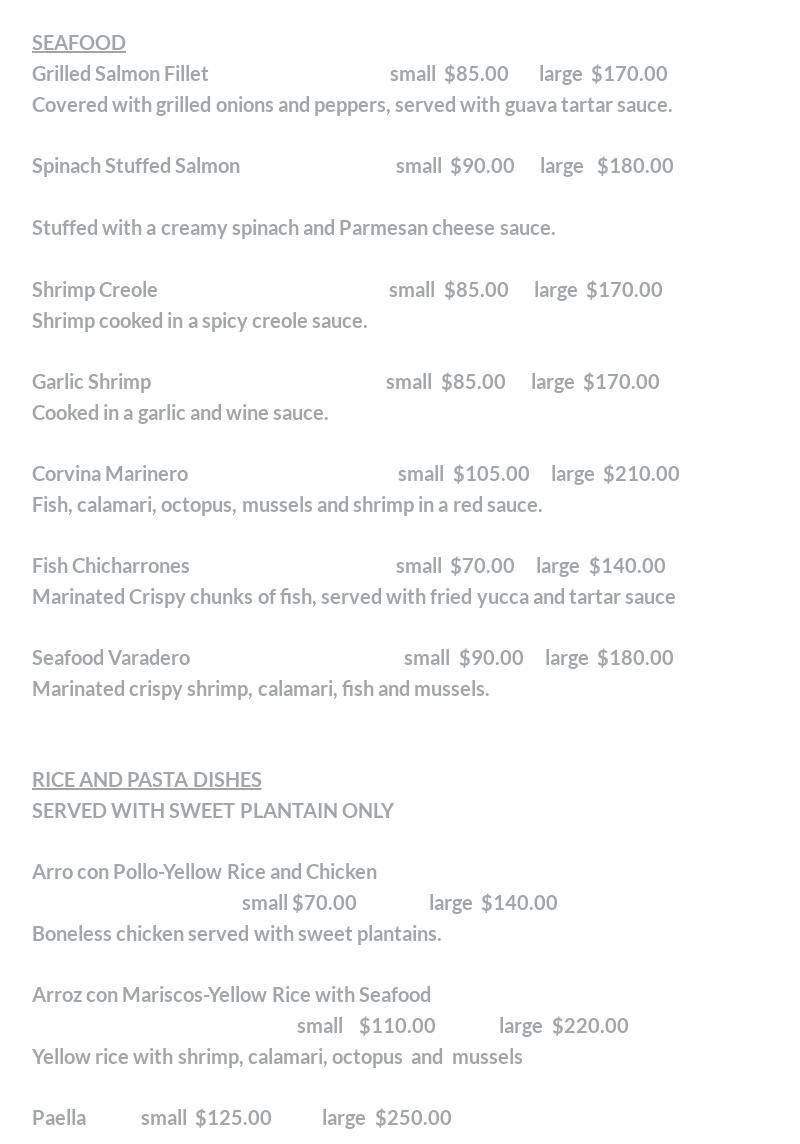The width and height of the screenshot is (800, 1144).
Task: Click the $105.00 small Corvina Marinero price
Action: pyautogui.click(x=491, y=473)
